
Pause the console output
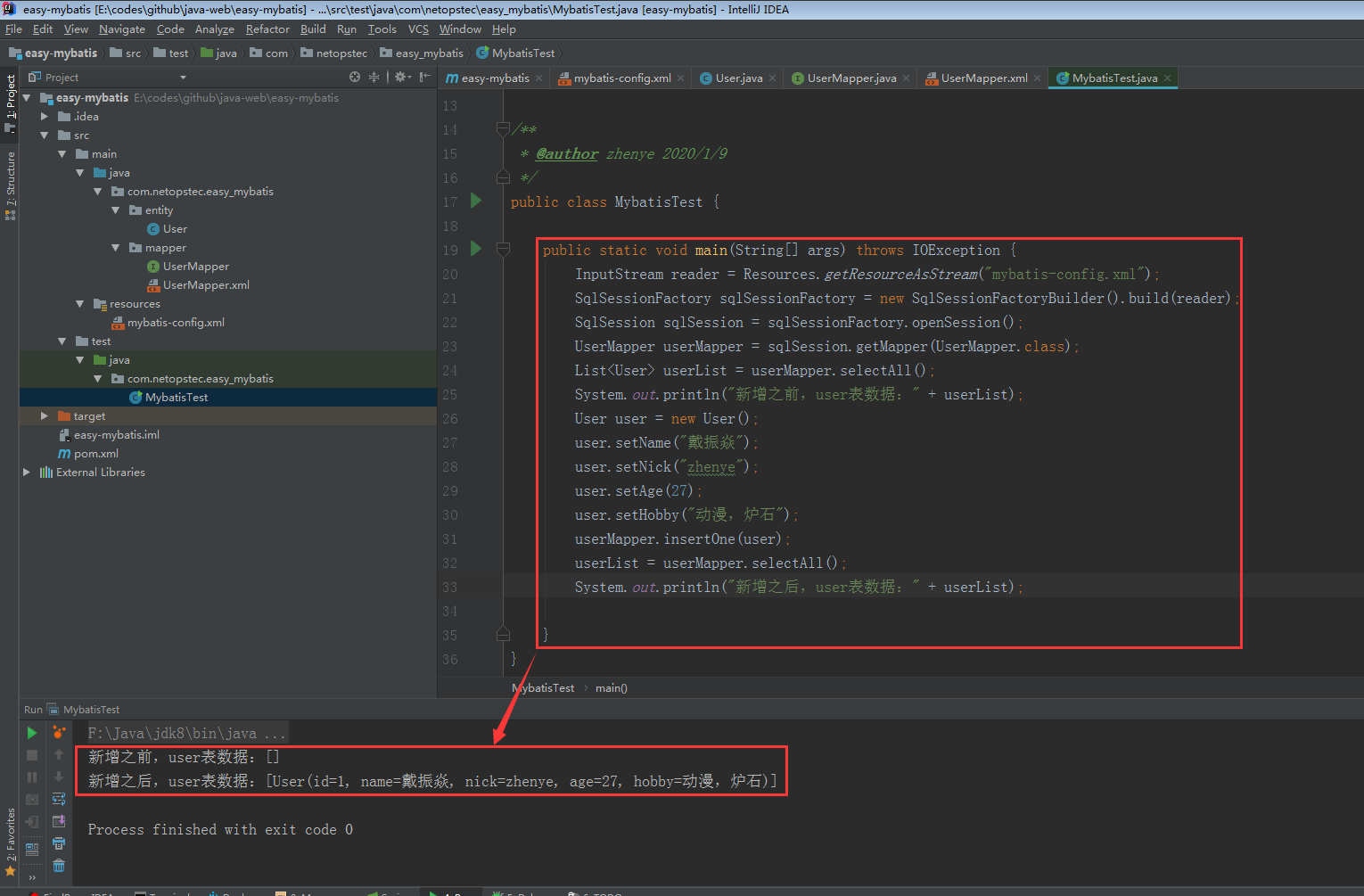(x=32, y=777)
